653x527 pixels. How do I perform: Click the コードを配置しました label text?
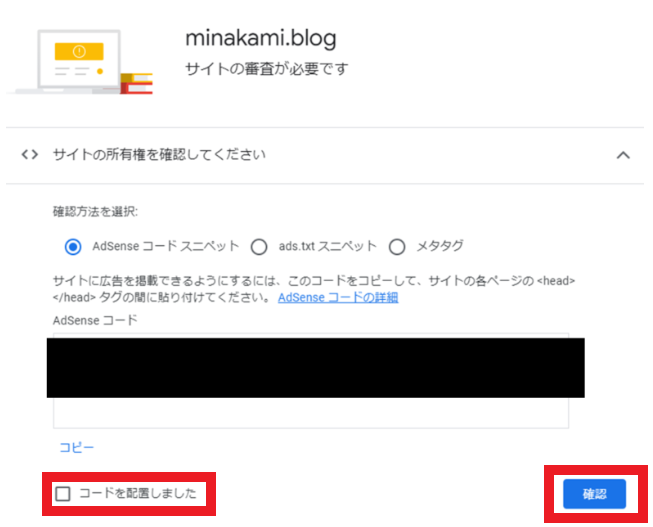pos(137,494)
